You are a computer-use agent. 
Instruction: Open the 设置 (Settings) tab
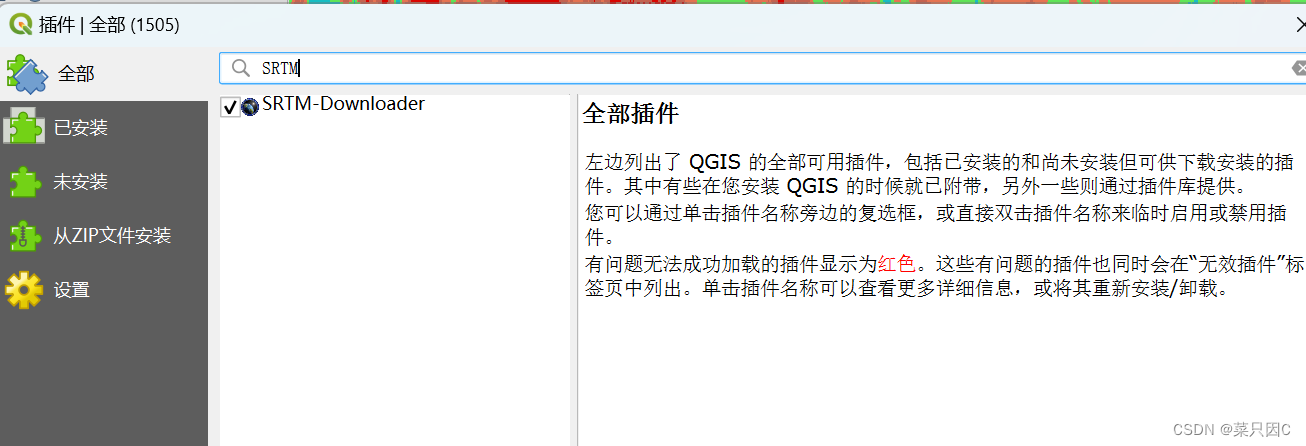[104, 290]
